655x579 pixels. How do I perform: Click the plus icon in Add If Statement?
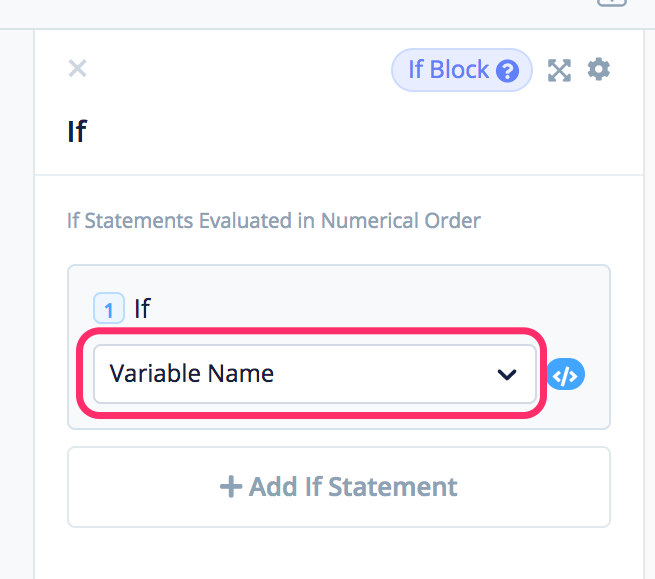point(231,487)
